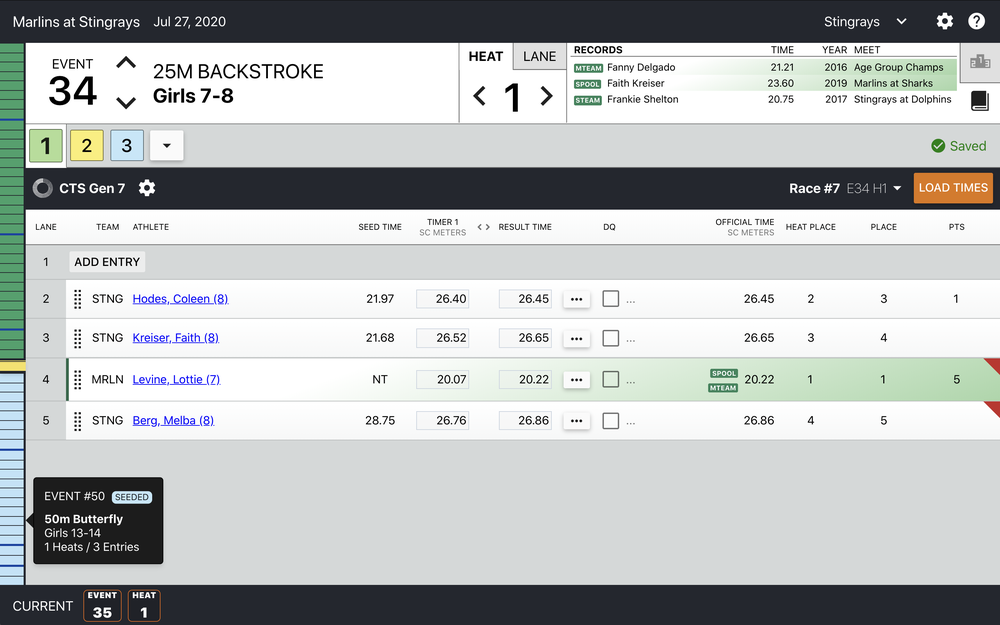Grab drag handle for Levine, Lottie row
Viewport: 1000px width, 625px height.
[x=78, y=379]
